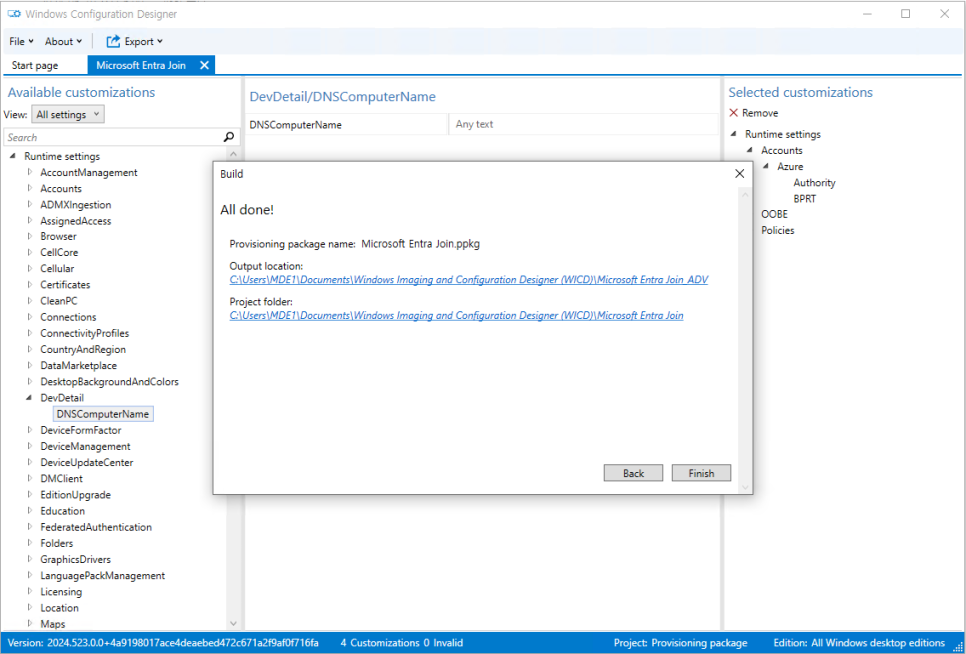966x654 pixels.
Task: Select Folders tree item
Action: 57,543
